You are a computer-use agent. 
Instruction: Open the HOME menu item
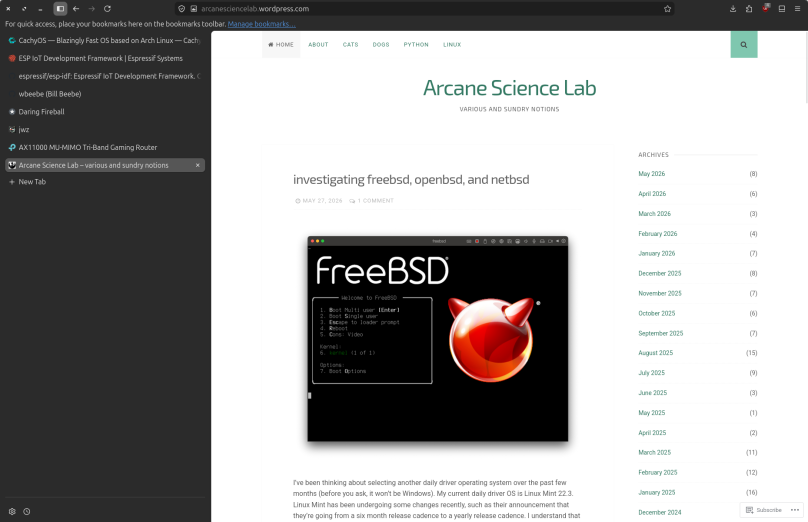[281, 45]
